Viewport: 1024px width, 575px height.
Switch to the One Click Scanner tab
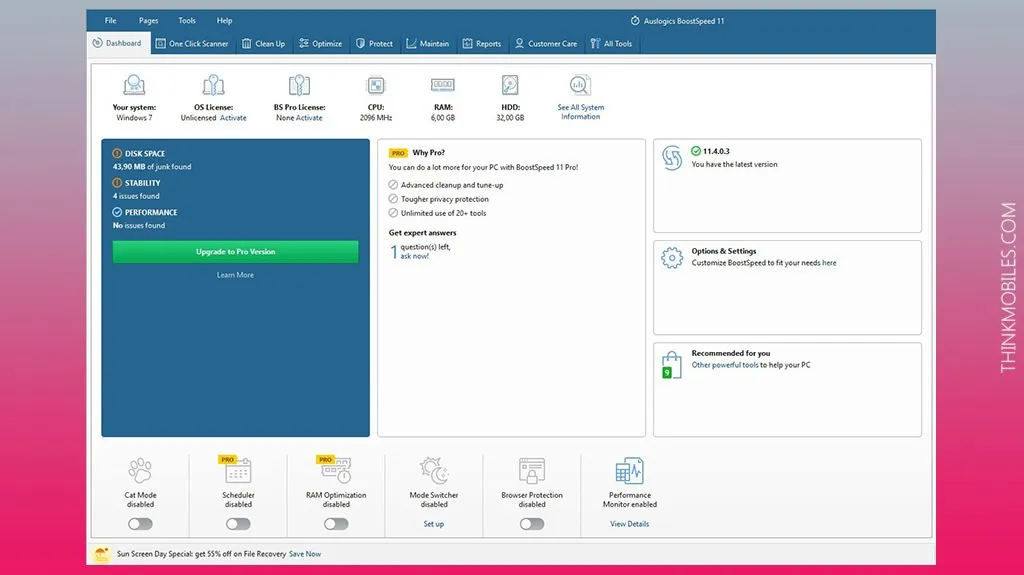[192, 44]
